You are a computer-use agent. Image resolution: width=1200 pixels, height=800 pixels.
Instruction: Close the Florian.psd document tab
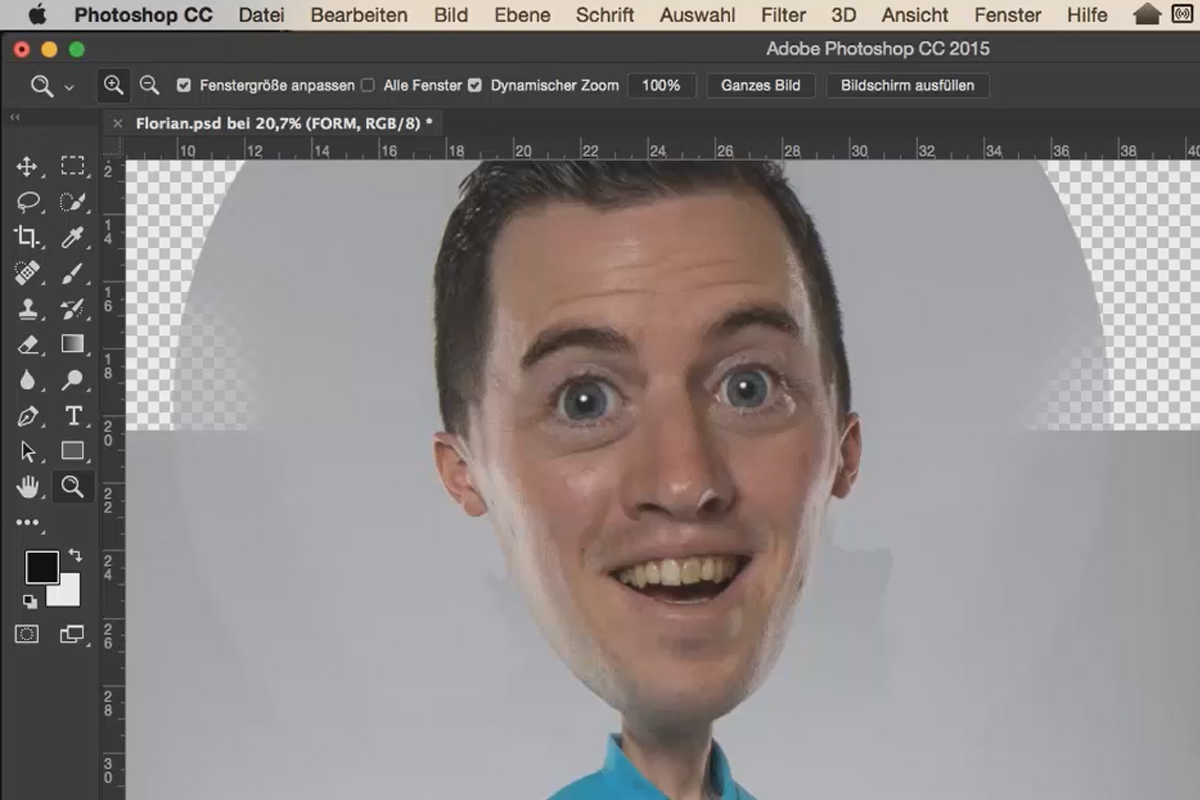(x=117, y=123)
